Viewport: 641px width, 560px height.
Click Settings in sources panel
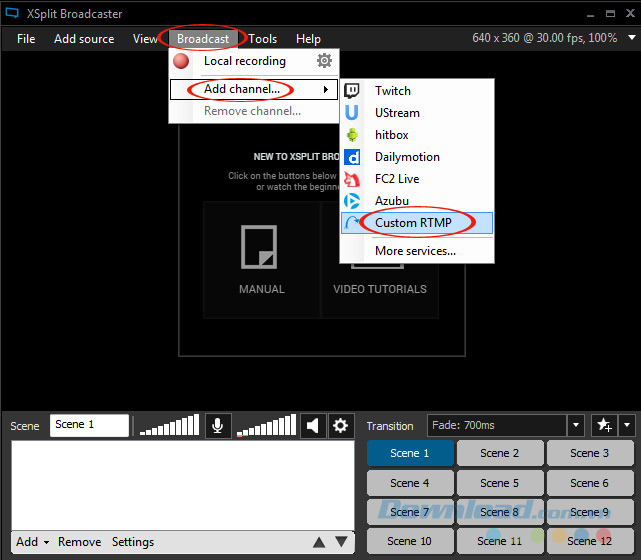[x=133, y=542]
